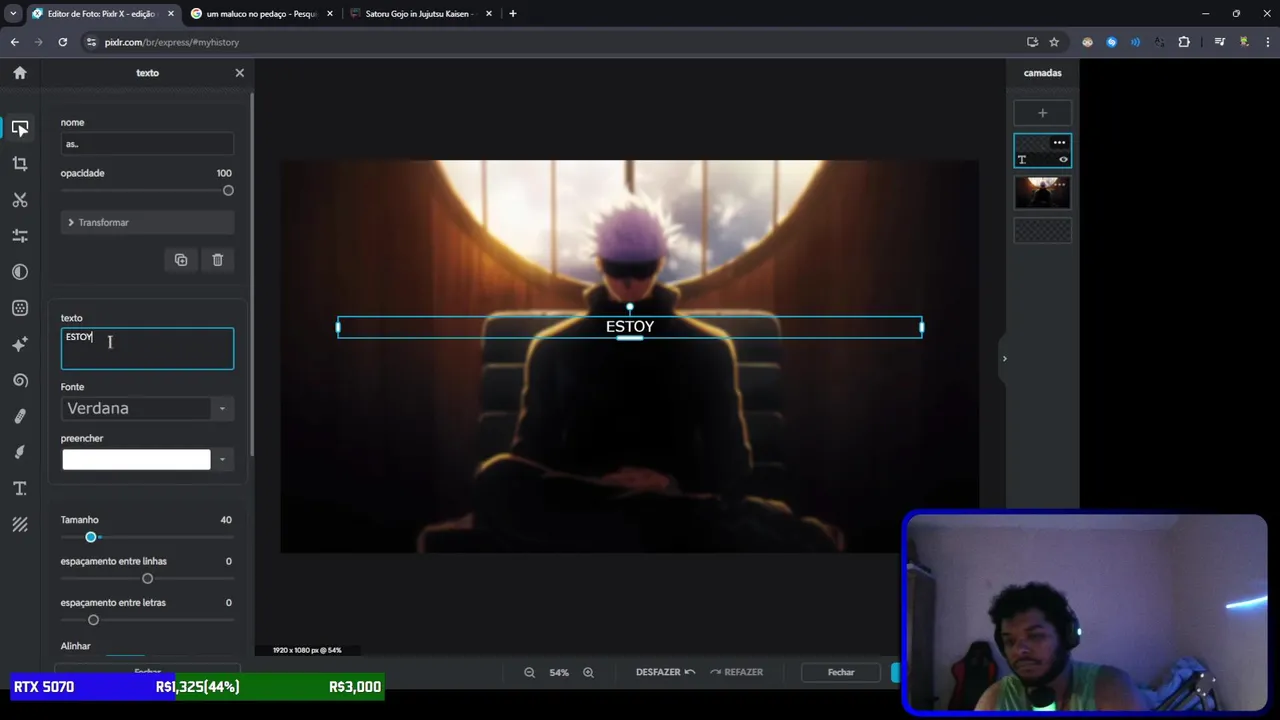
Task: Add a new layer with plus button
Action: click(1042, 113)
